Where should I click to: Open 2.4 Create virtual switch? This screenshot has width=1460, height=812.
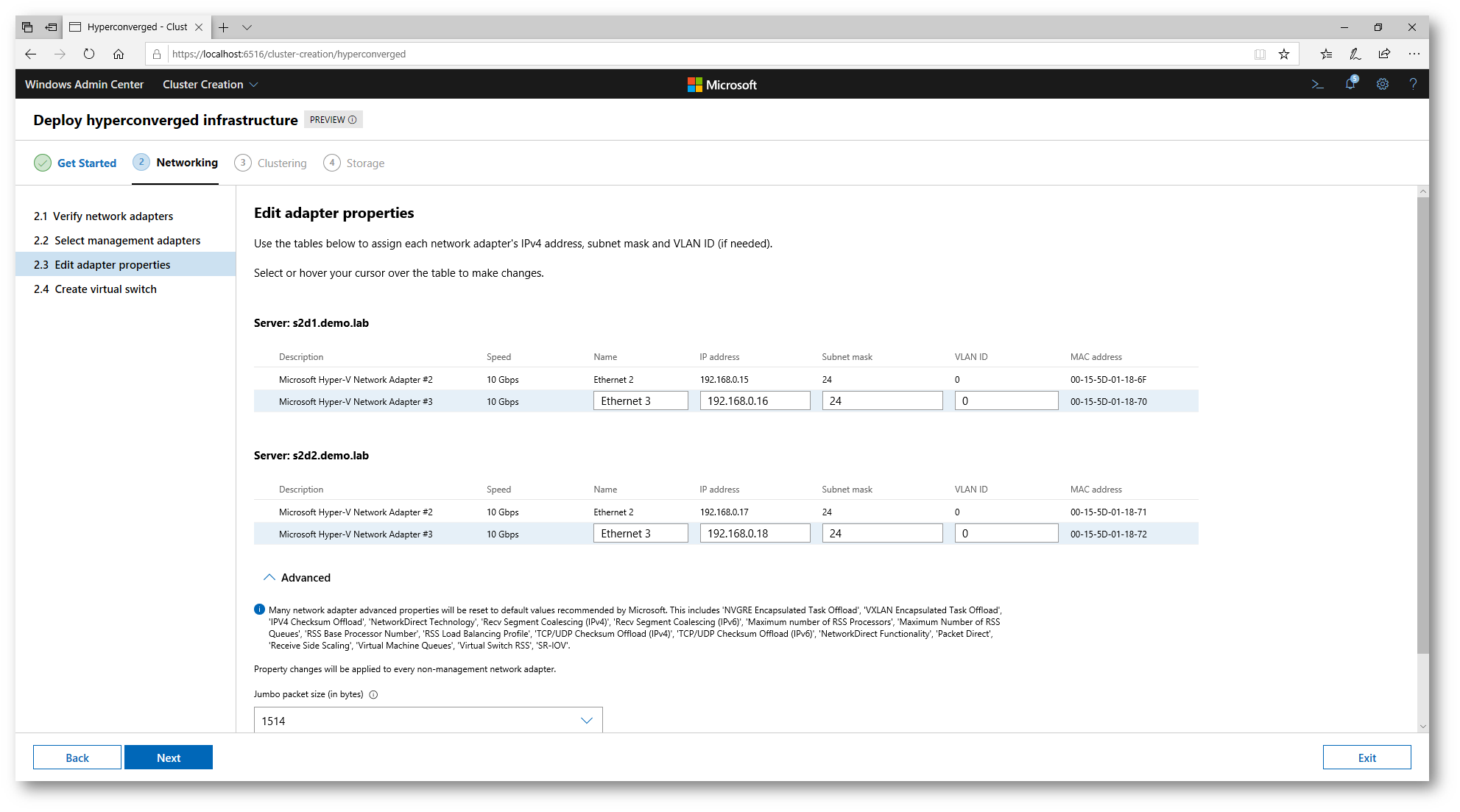coord(126,289)
